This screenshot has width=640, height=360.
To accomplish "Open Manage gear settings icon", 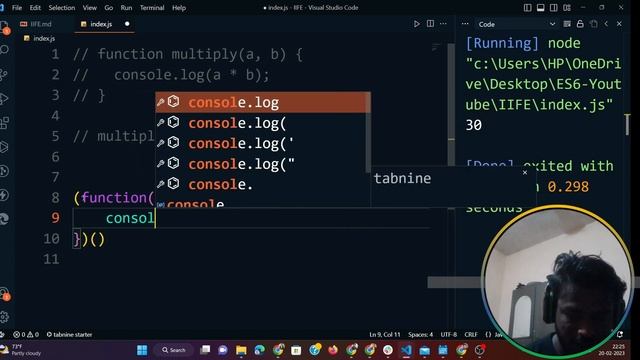I will coord(4,317).
